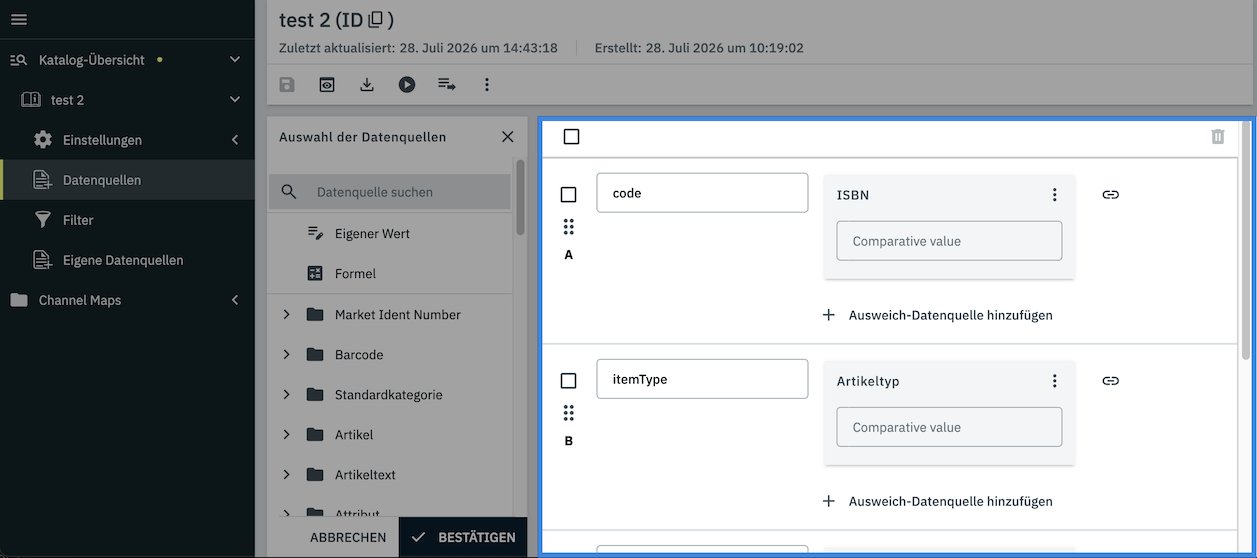This screenshot has width=1257, height=558.
Task: Open the hamburger menu
Action: click(x=19, y=20)
